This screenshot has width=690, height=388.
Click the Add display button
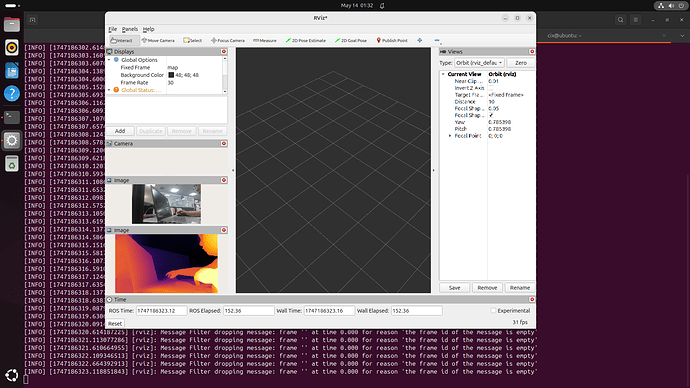point(120,131)
